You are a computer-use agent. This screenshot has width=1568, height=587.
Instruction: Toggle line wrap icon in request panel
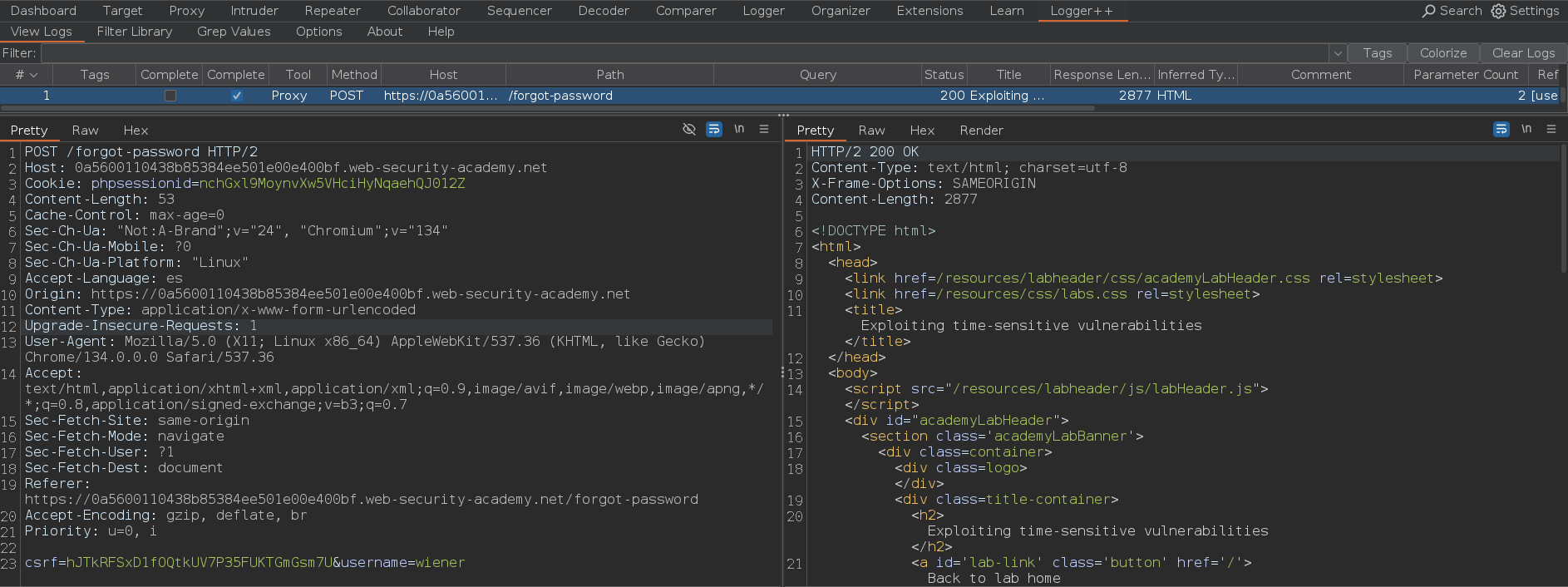point(714,129)
